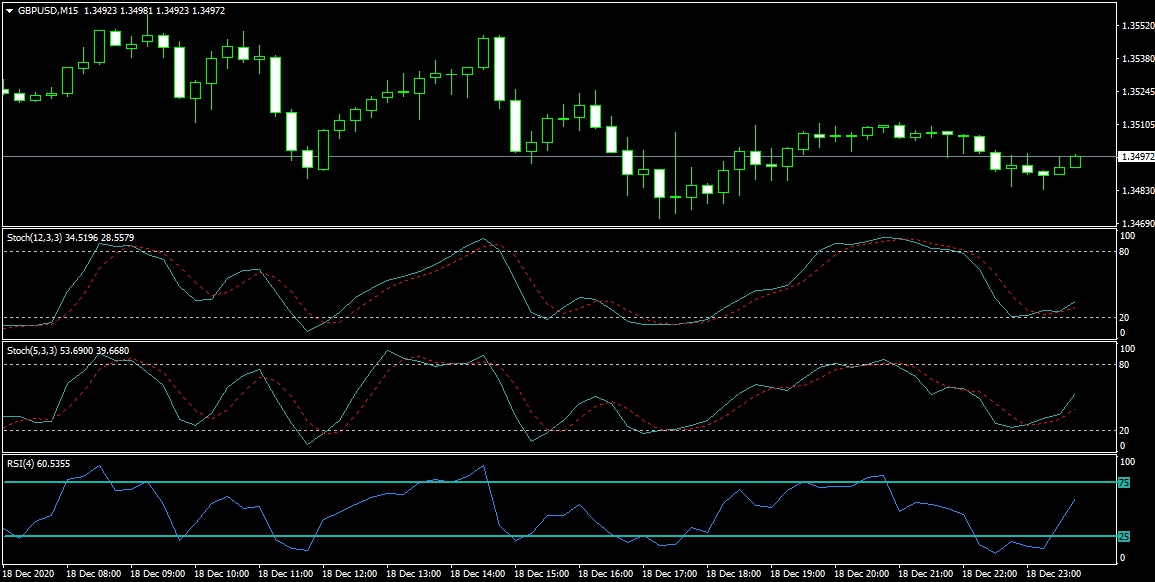Screen dimensions: 1155x582
Task: Click the 18 Dec 14:00 time label
Action: 479,575
